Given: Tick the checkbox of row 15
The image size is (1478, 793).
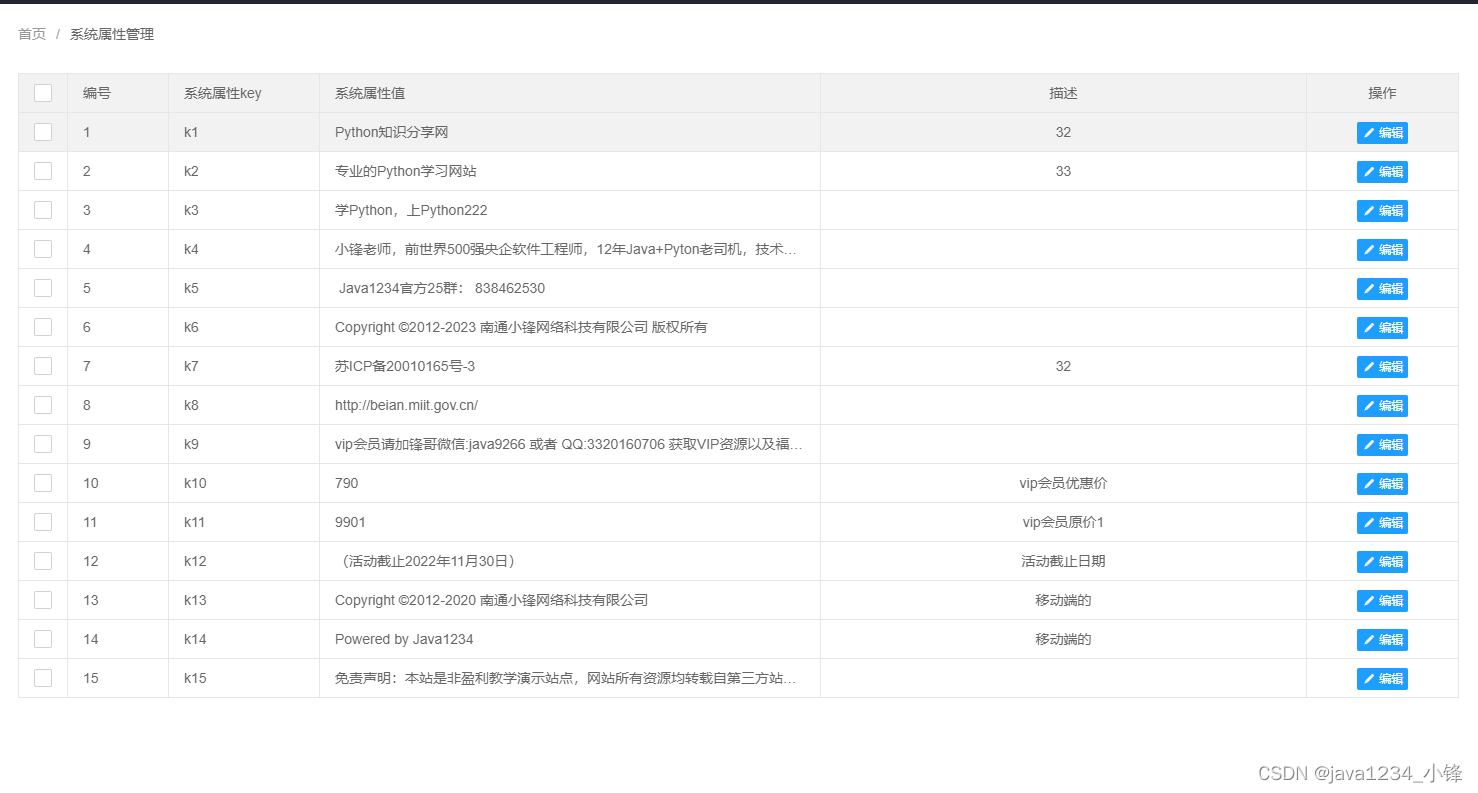Looking at the screenshot, I should 43,678.
